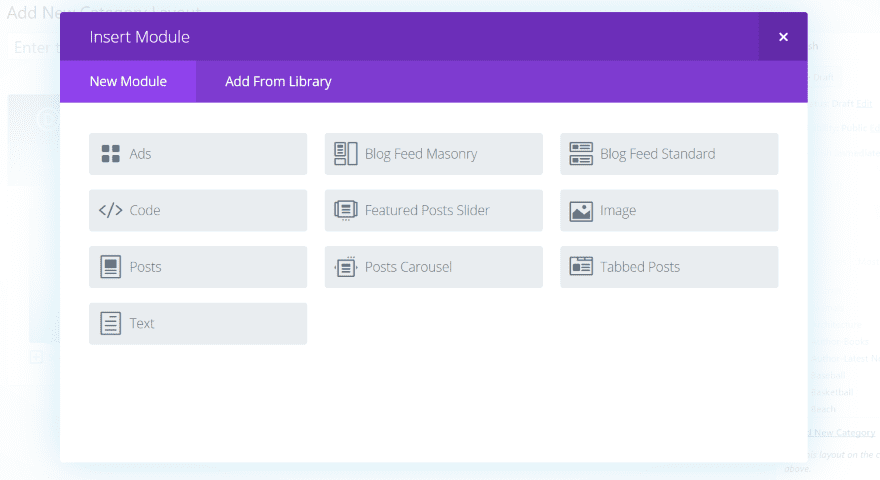Click the 'Posts Carousel' text label

[408, 267]
